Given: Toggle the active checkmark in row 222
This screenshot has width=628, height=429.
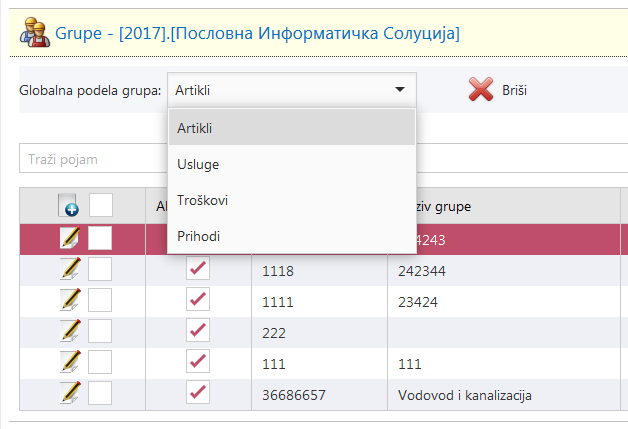Looking at the screenshot, I should [198, 330].
